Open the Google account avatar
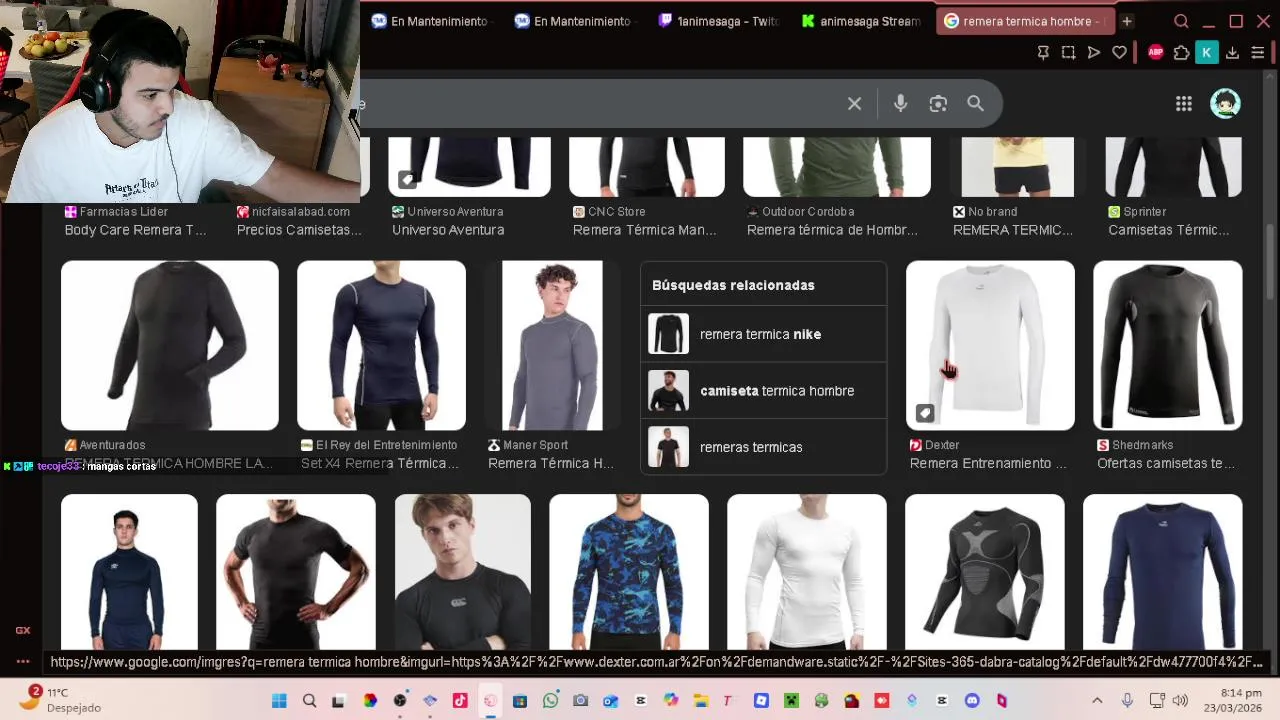The image size is (1280, 720). click(x=1225, y=103)
